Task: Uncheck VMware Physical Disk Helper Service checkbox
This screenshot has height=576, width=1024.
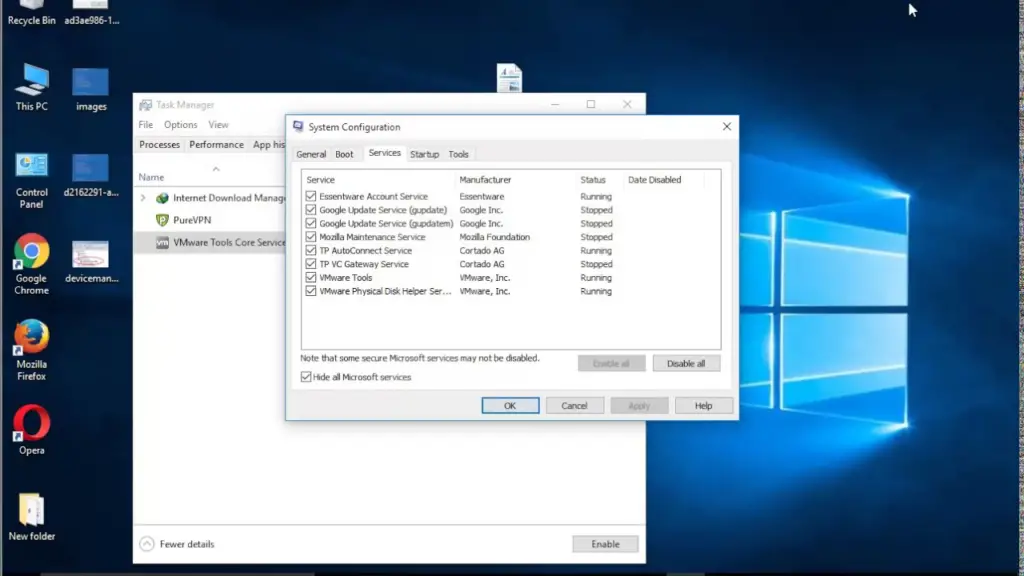Action: (x=311, y=291)
